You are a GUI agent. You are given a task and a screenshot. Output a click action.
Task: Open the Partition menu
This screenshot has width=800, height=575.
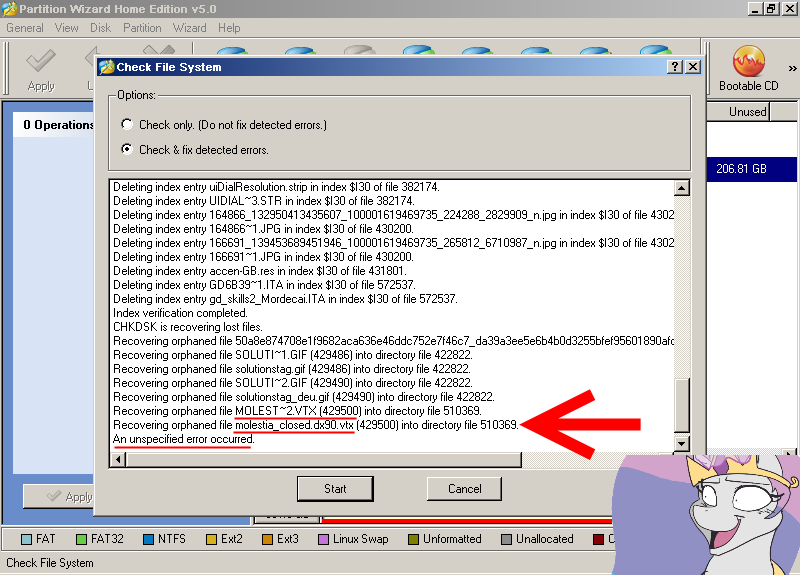142,28
